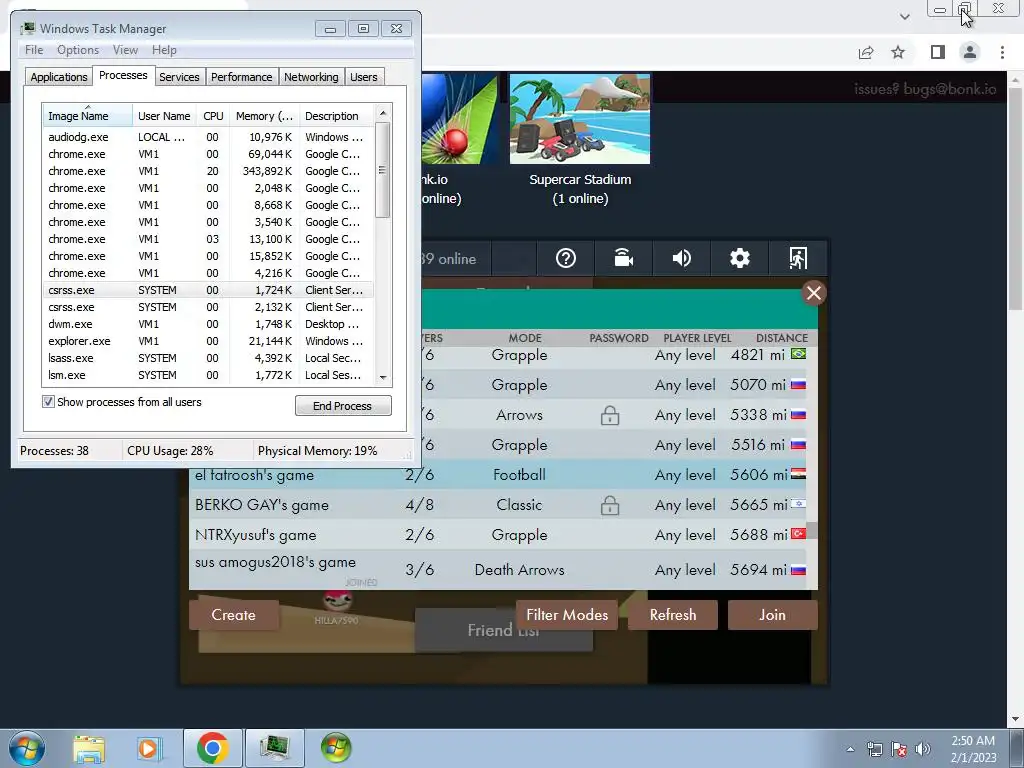
Task: Switch to the Networking tab
Action: pyautogui.click(x=311, y=77)
